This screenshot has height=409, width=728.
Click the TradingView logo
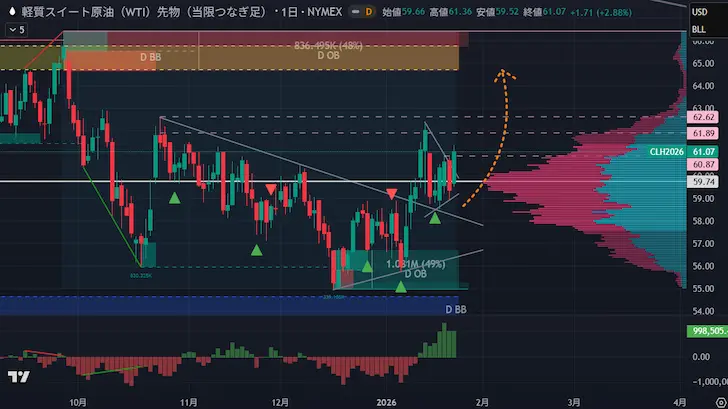tap(16, 376)
